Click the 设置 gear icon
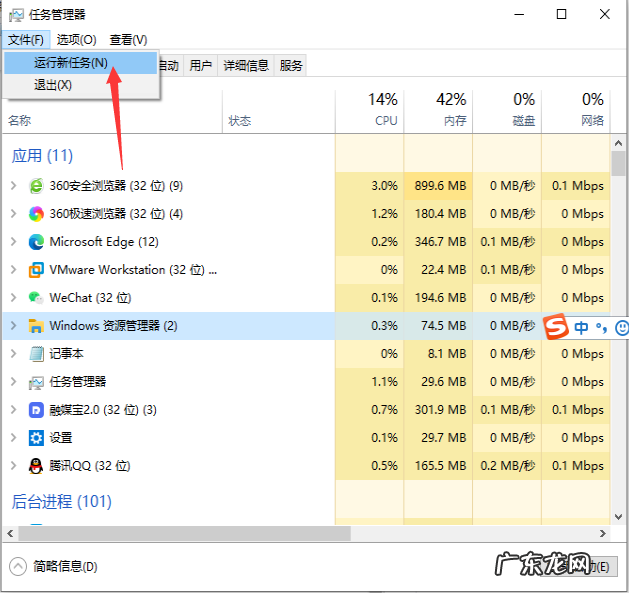 click(36, 438)
